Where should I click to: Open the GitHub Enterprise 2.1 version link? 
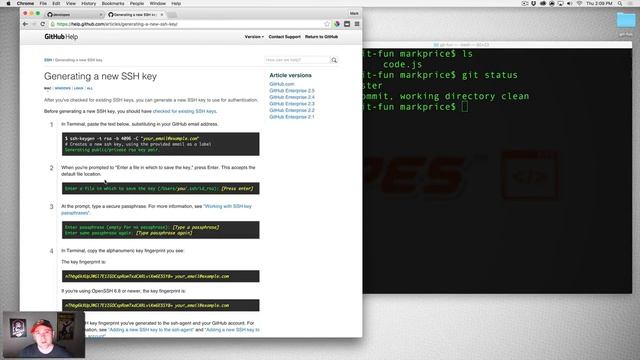point(292,117)
